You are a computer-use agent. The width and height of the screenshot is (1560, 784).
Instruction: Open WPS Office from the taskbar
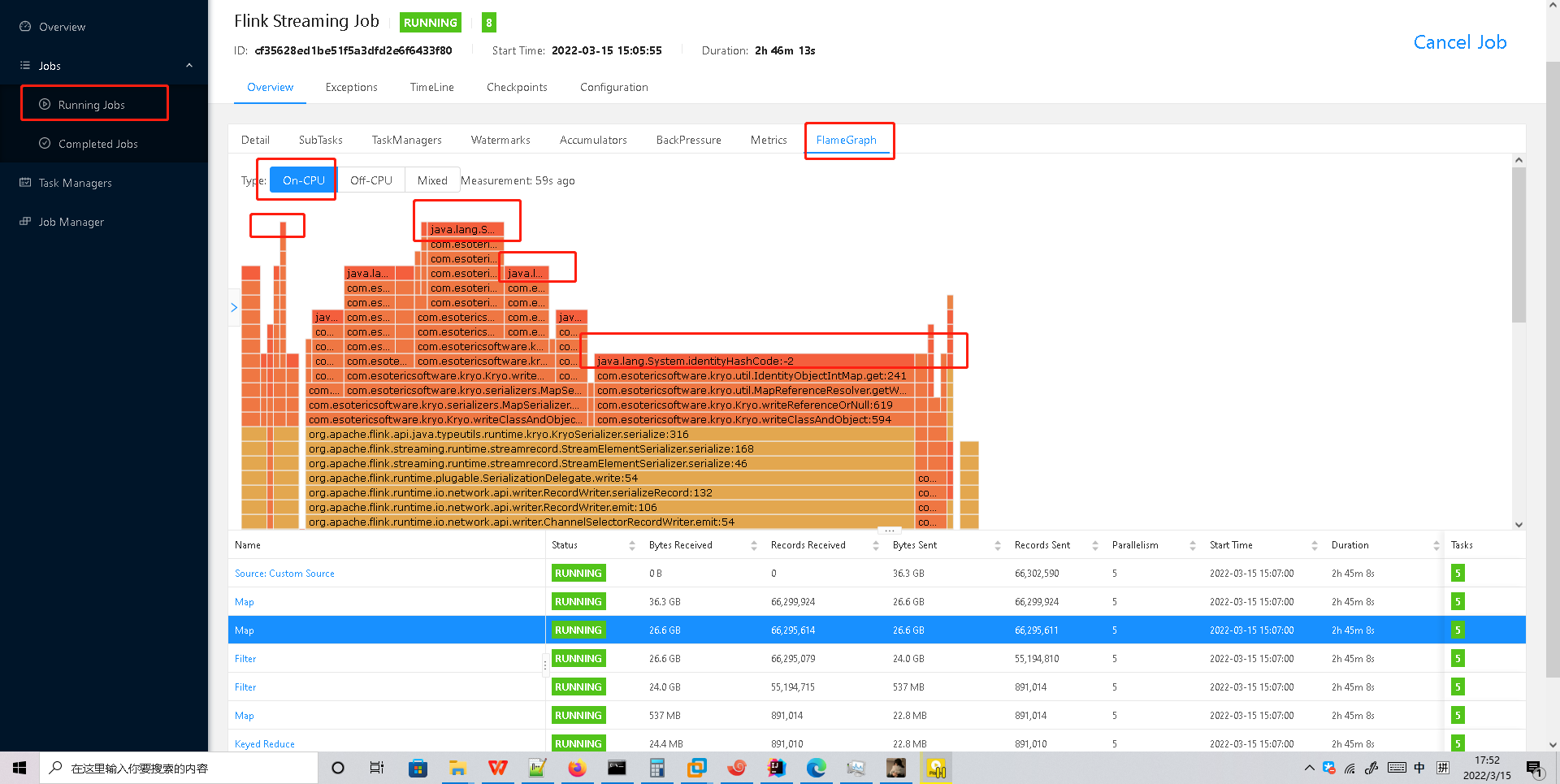pos(497,768)
